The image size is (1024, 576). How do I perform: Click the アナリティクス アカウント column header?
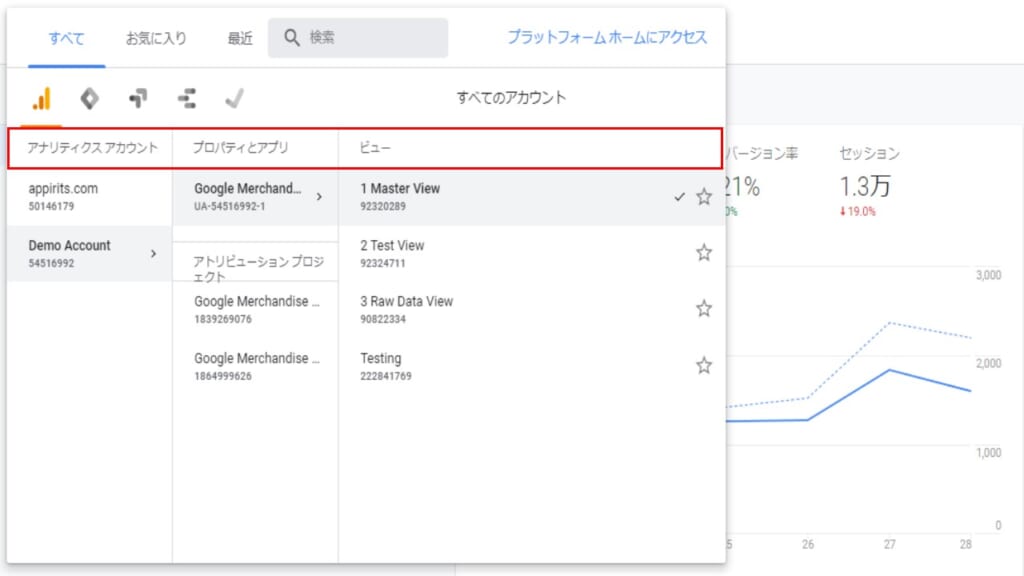(92, 148)
